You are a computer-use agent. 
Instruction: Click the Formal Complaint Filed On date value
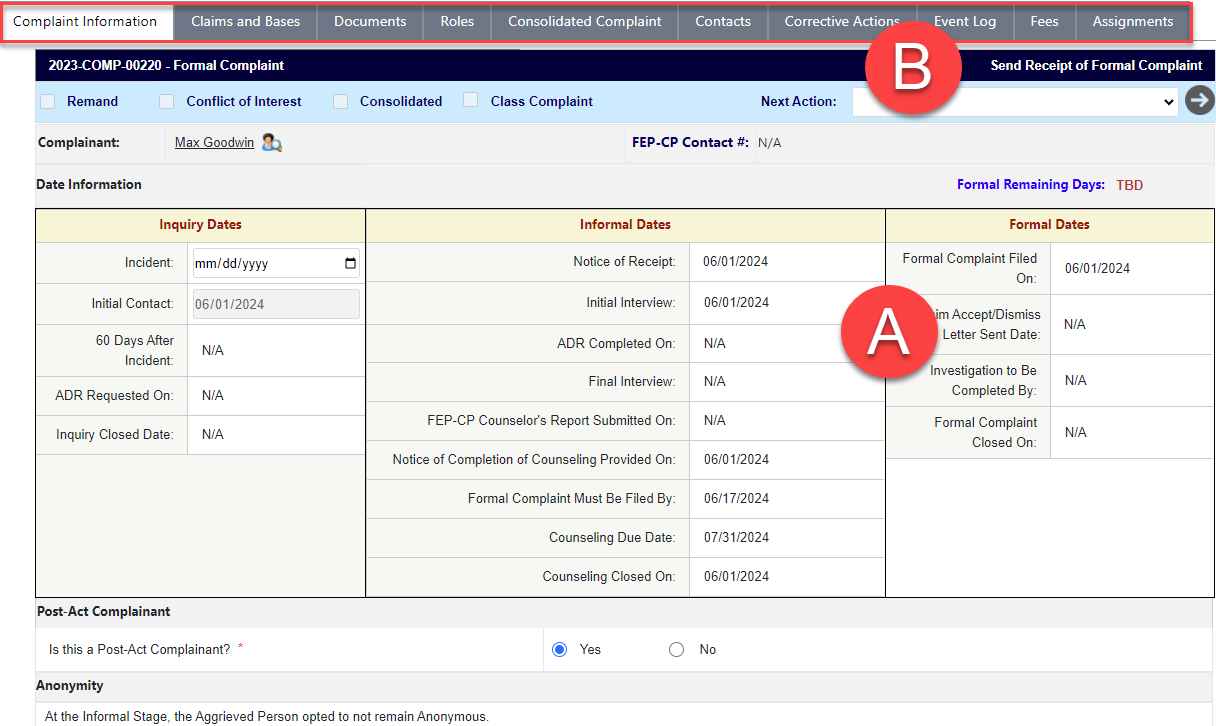coord(1097,269)
